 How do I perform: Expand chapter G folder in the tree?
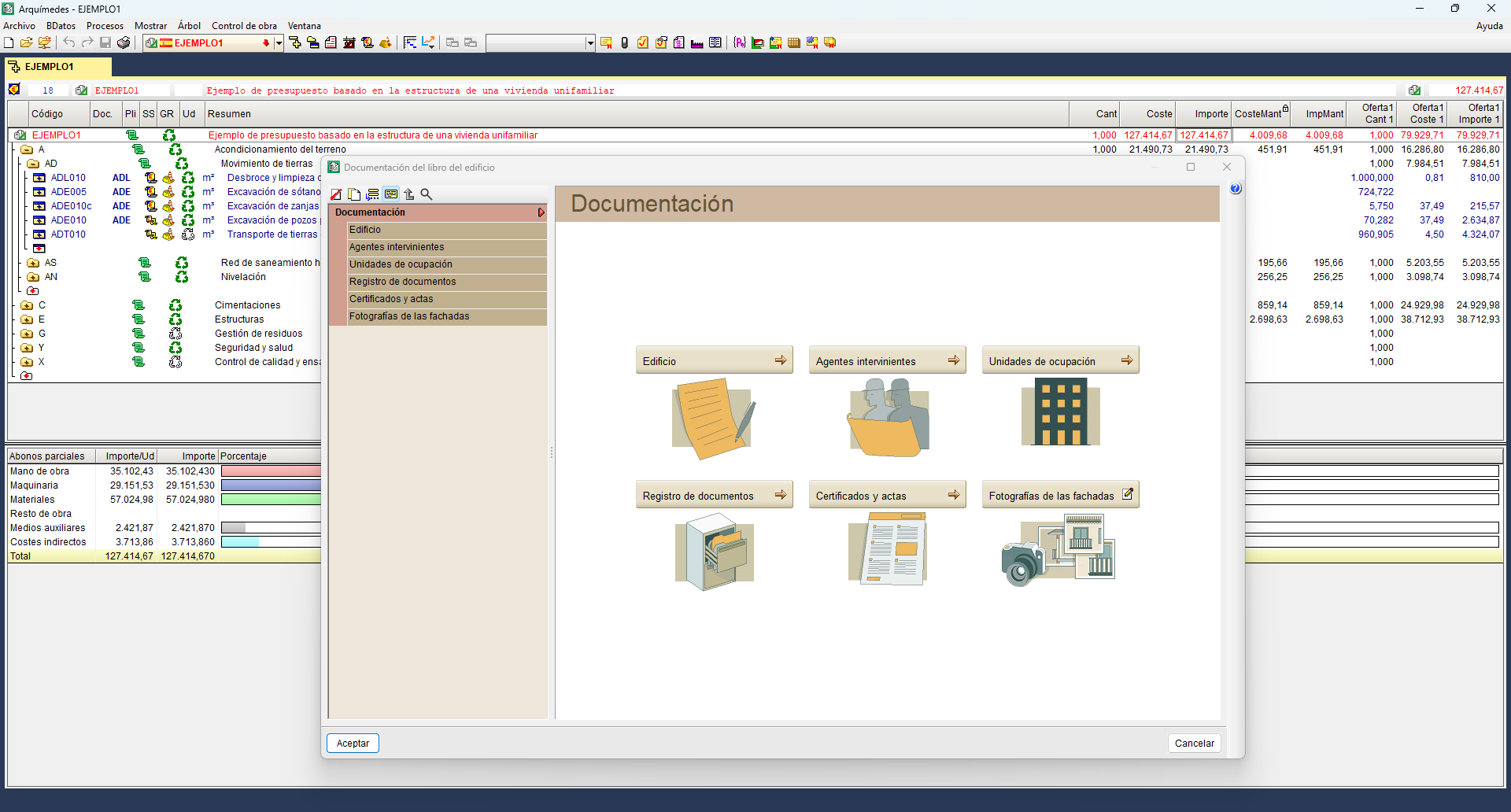click(27, 334)
